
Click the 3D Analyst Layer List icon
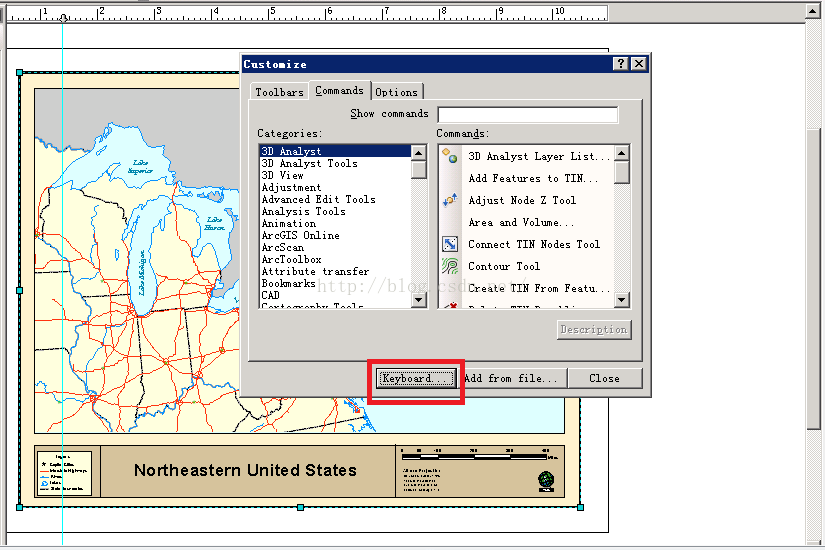tap(450, 156)
